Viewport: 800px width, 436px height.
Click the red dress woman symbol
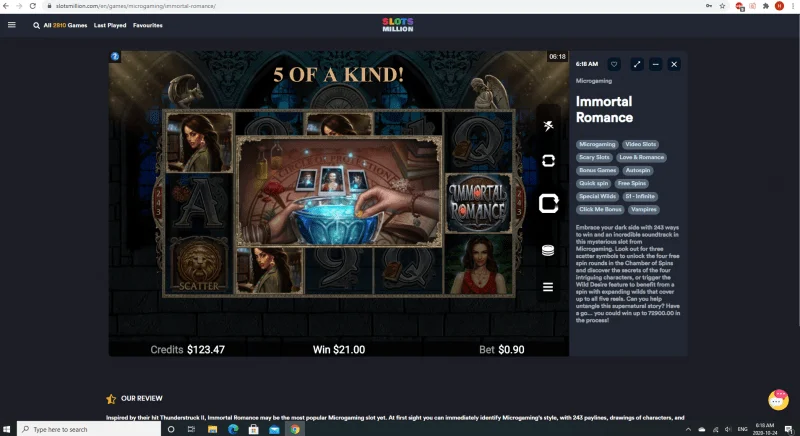tap(478, 265)
